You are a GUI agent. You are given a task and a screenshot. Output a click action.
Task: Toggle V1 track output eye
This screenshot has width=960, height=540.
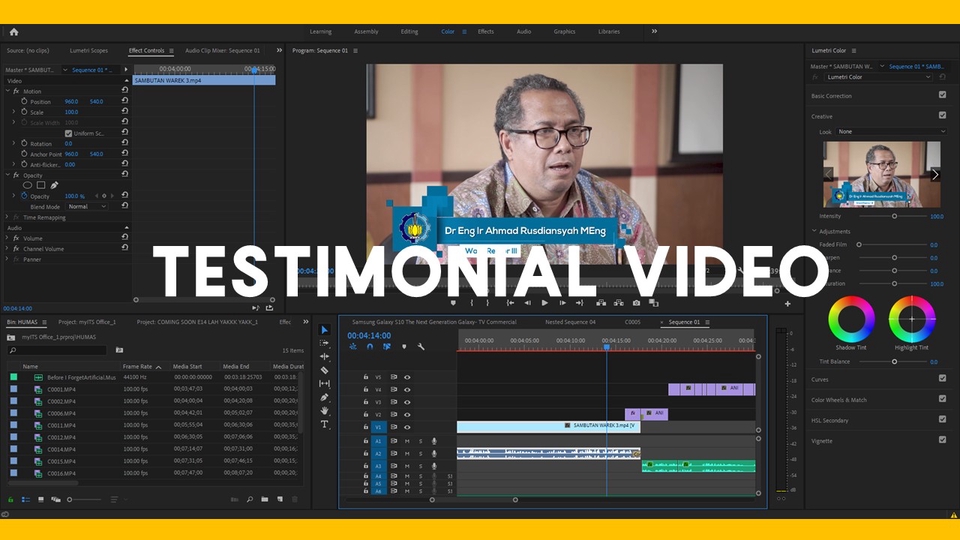[407, 427]
